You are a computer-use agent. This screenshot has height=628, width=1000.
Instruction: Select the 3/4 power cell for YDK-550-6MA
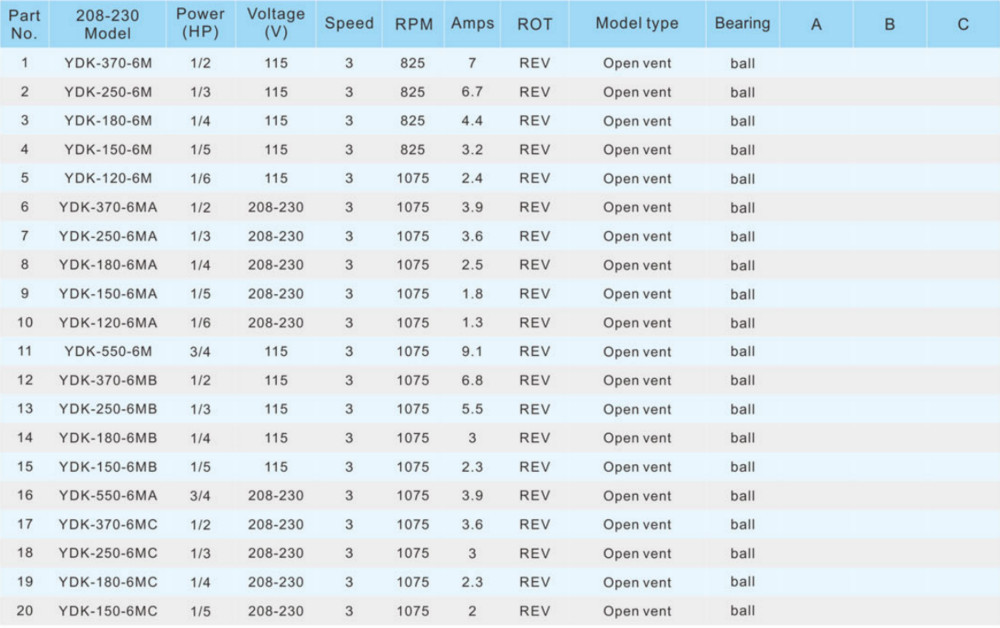coord(200,495)
